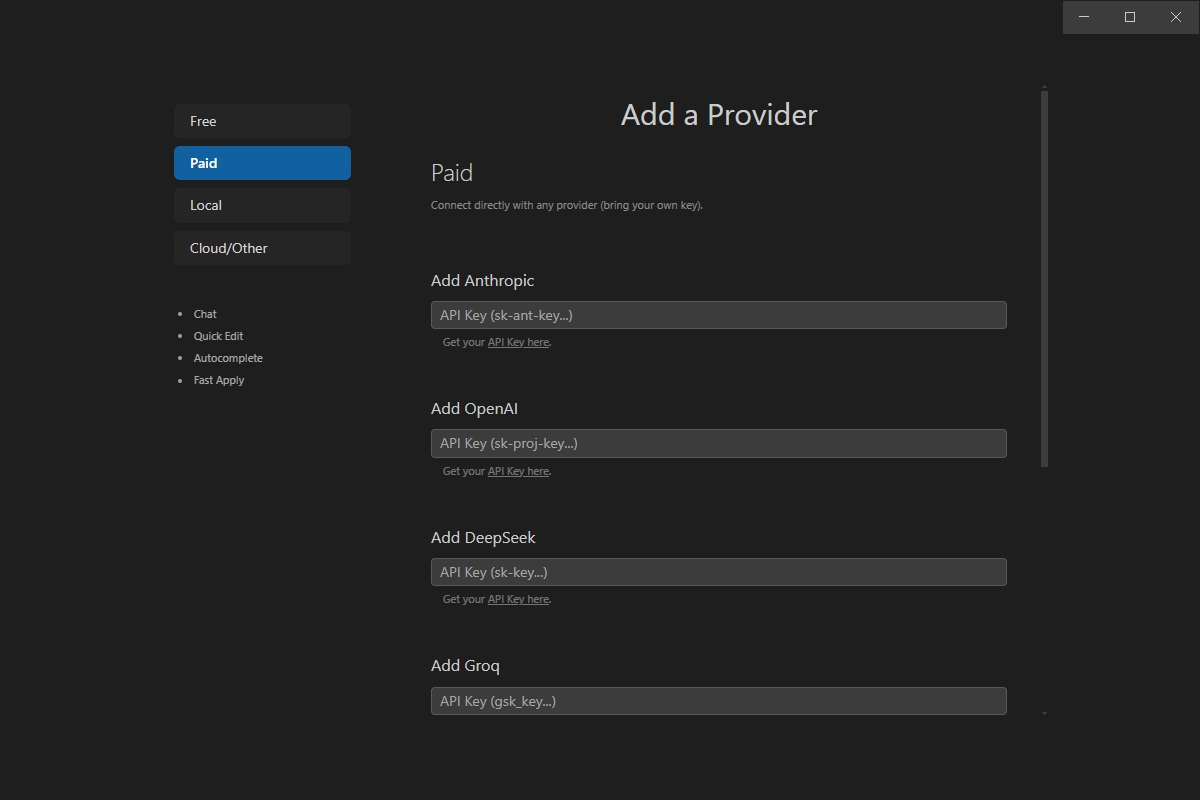This screenshot has height=800, width=1200.
Task: Click the Add Anthropic heading
Action: (482, 281)
